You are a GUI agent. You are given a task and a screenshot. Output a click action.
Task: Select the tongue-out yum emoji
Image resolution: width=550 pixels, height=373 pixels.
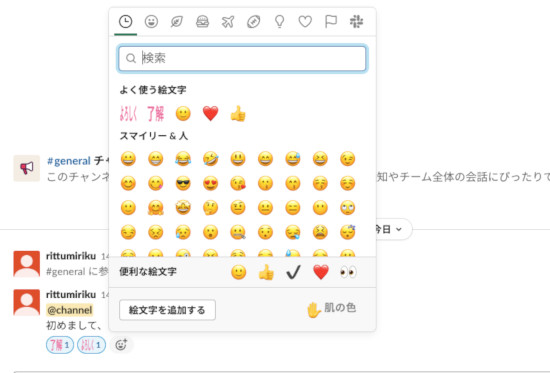tap(155, 184)
